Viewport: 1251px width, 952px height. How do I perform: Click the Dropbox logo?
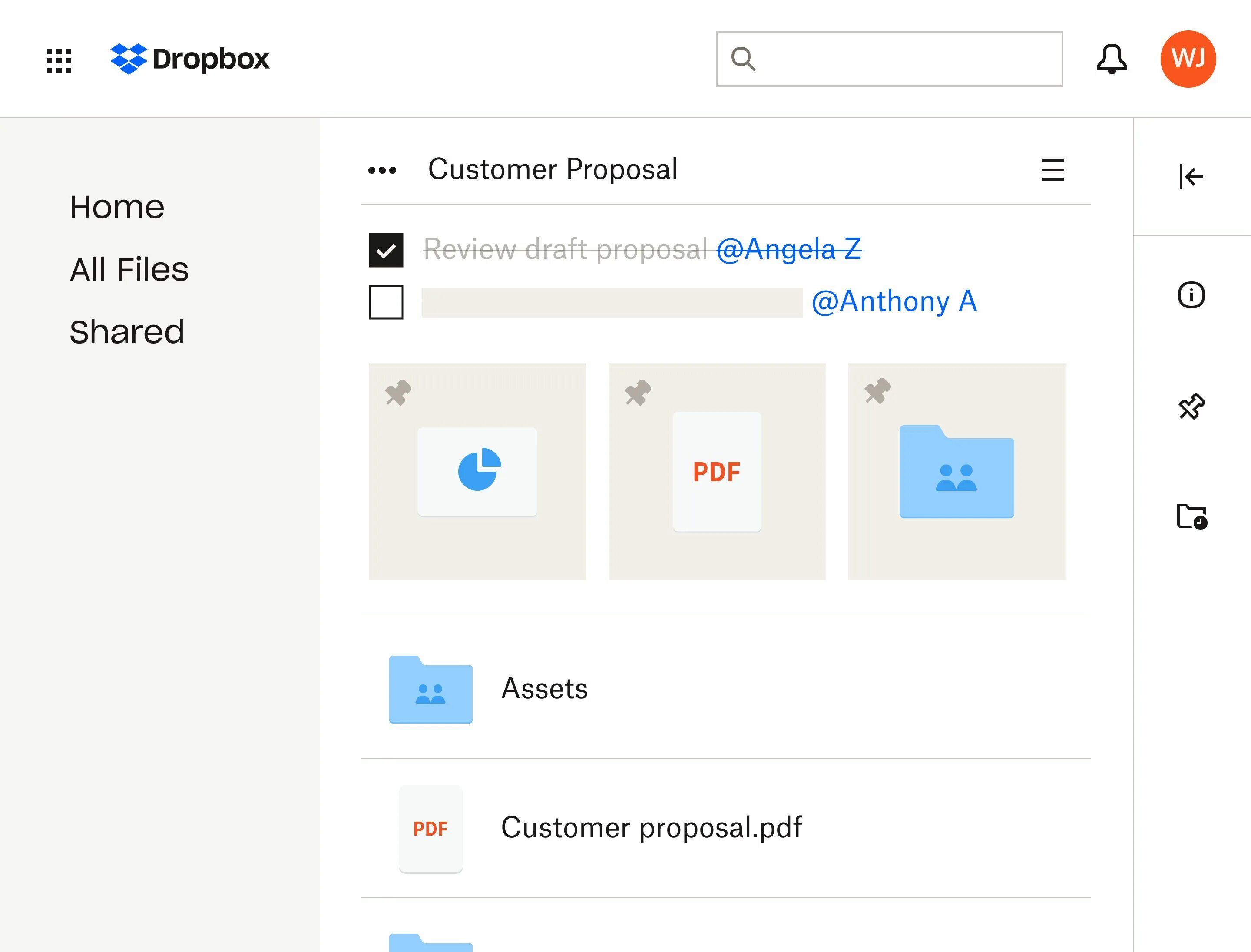190,59
